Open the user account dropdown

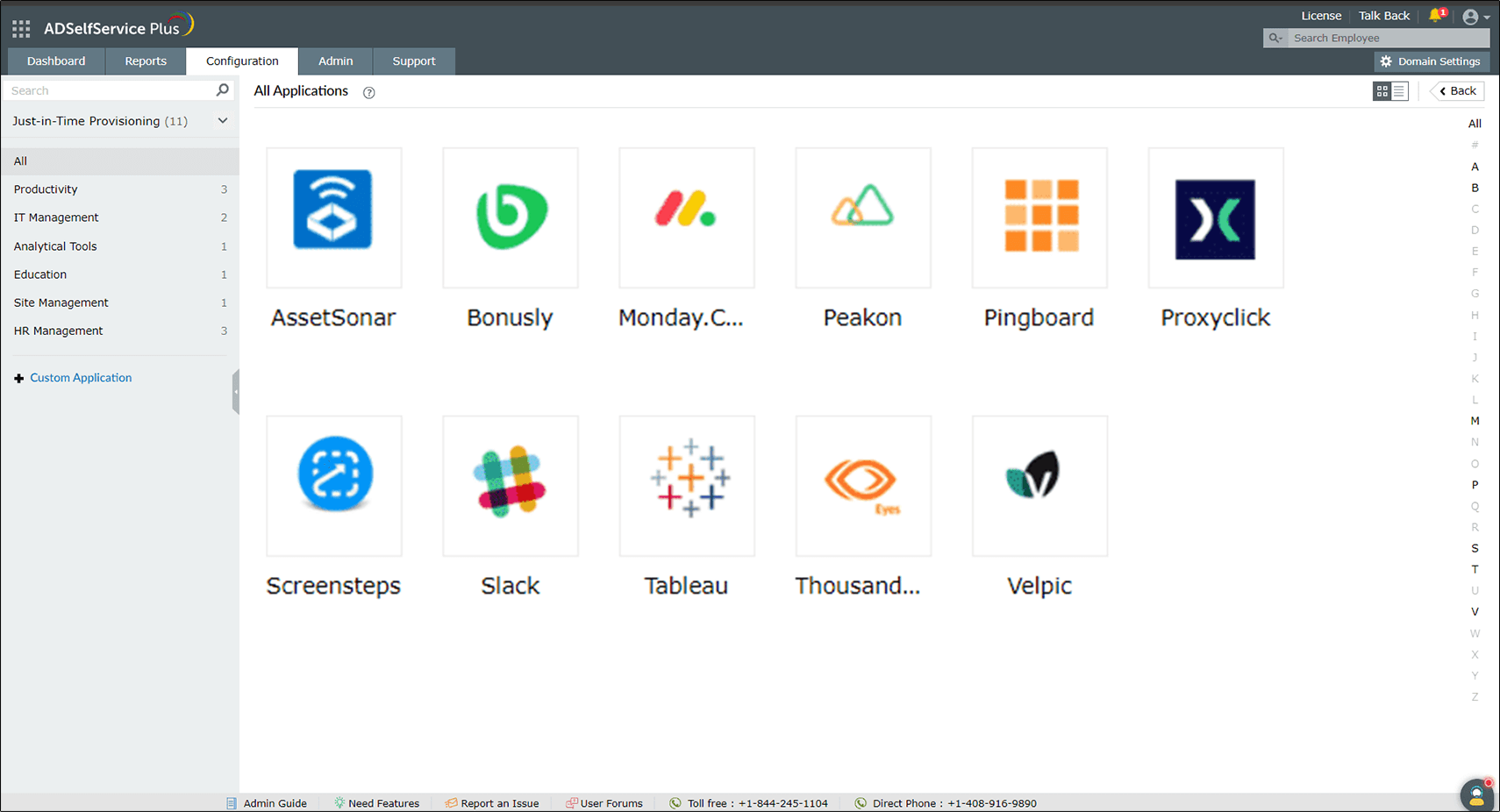1475,16
